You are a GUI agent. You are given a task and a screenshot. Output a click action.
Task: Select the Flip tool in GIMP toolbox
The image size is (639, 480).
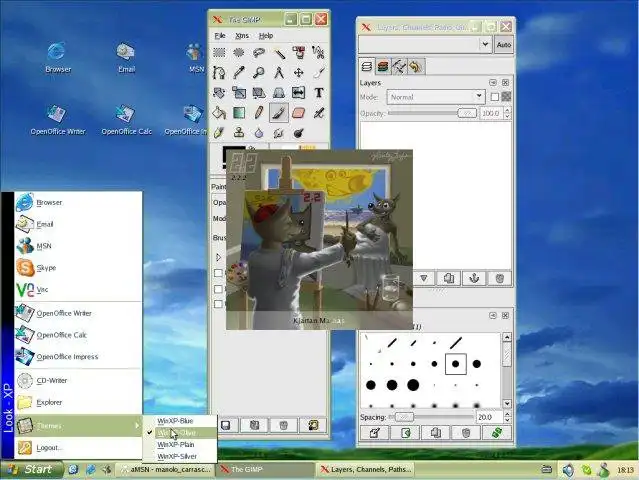(299, 92)
